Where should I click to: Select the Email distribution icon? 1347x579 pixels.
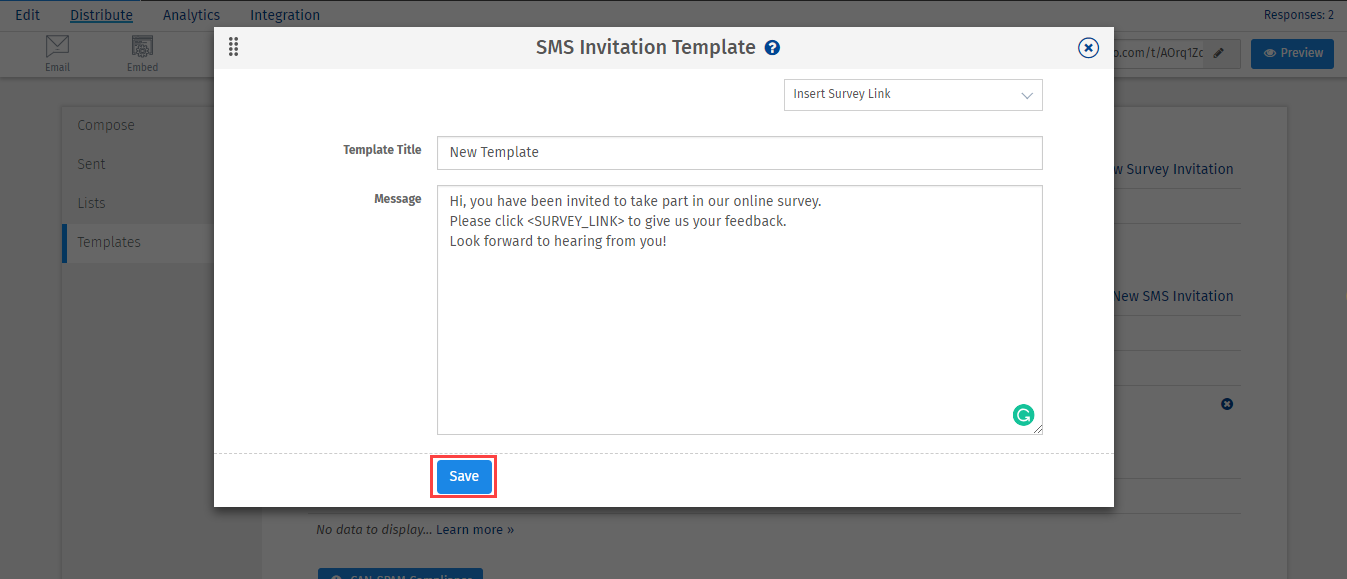pyautogui.click(x=57, y=51)
